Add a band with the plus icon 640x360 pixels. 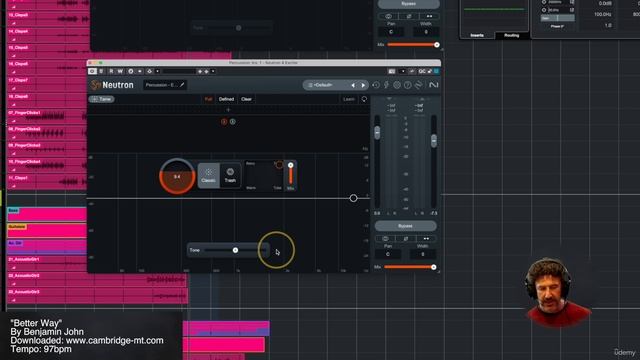coord(228,109)
